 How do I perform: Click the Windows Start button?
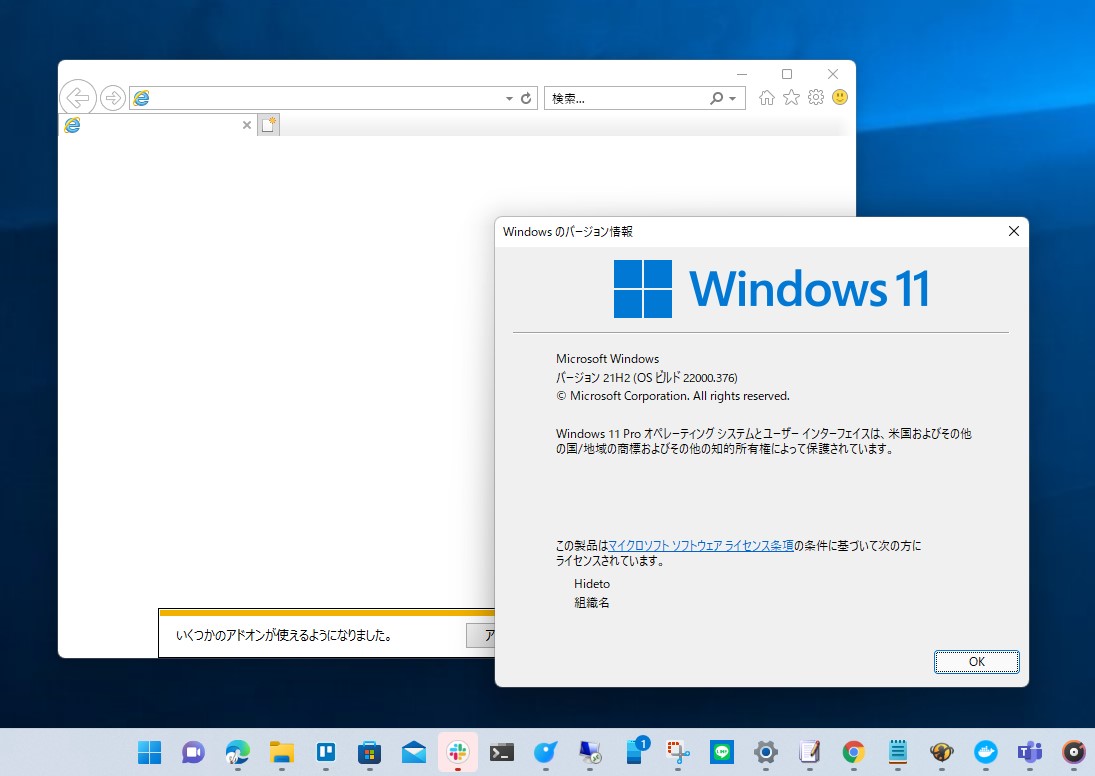tap(148, 752)
